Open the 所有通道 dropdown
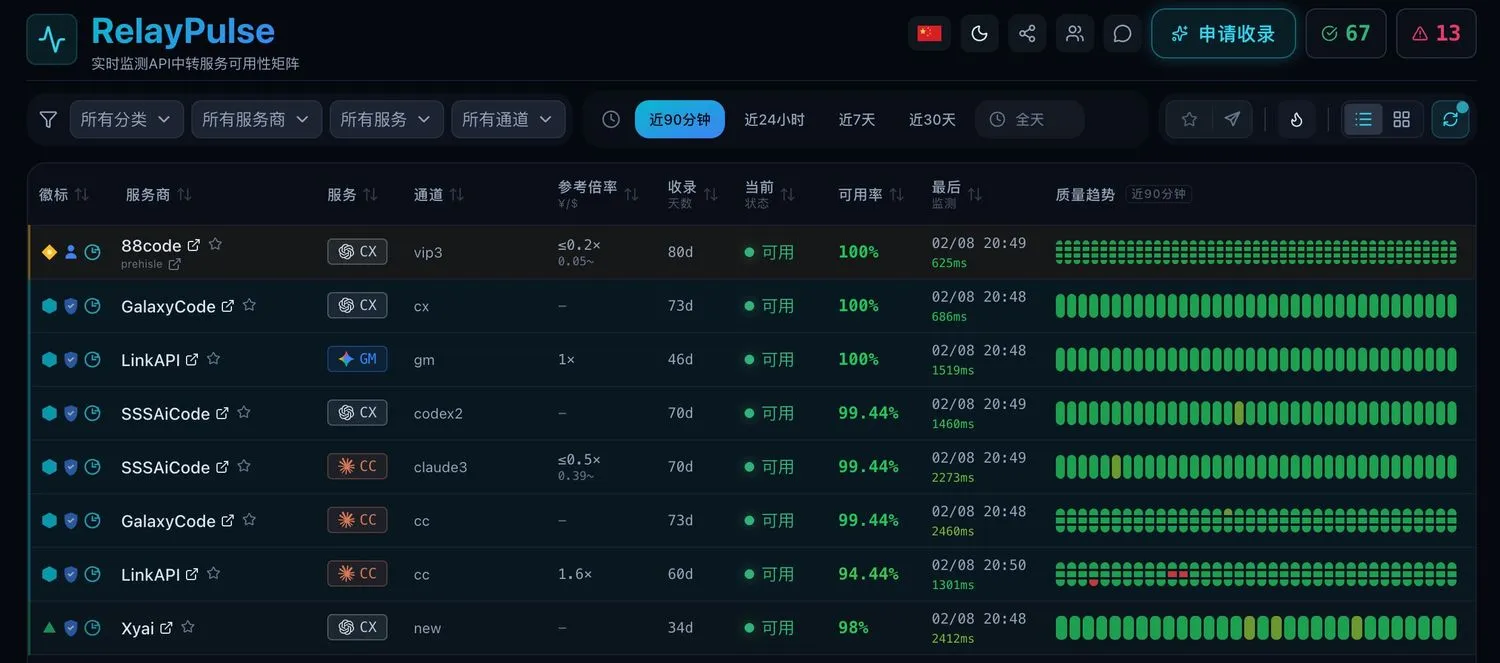 508,119
